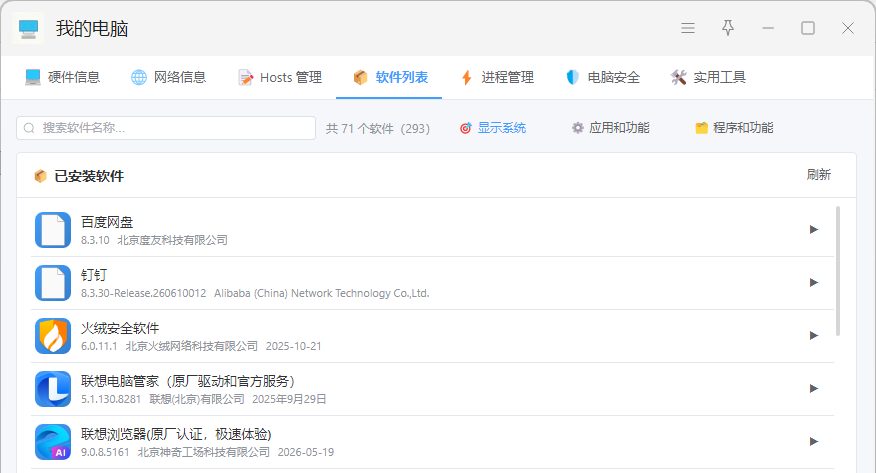Click the 钉钉 file icon
This screenshot has height=473, width=876.
click(x=53, y=283)
